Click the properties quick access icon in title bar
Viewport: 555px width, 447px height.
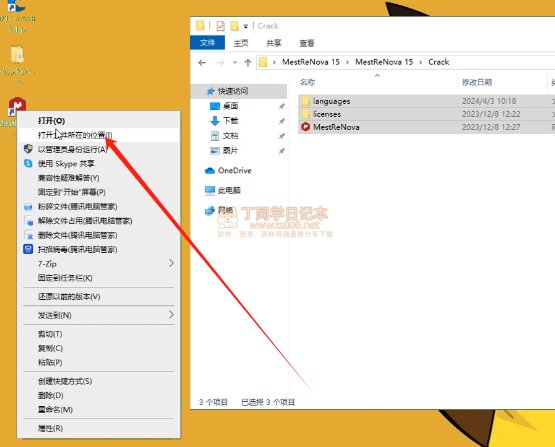[221, 26]
